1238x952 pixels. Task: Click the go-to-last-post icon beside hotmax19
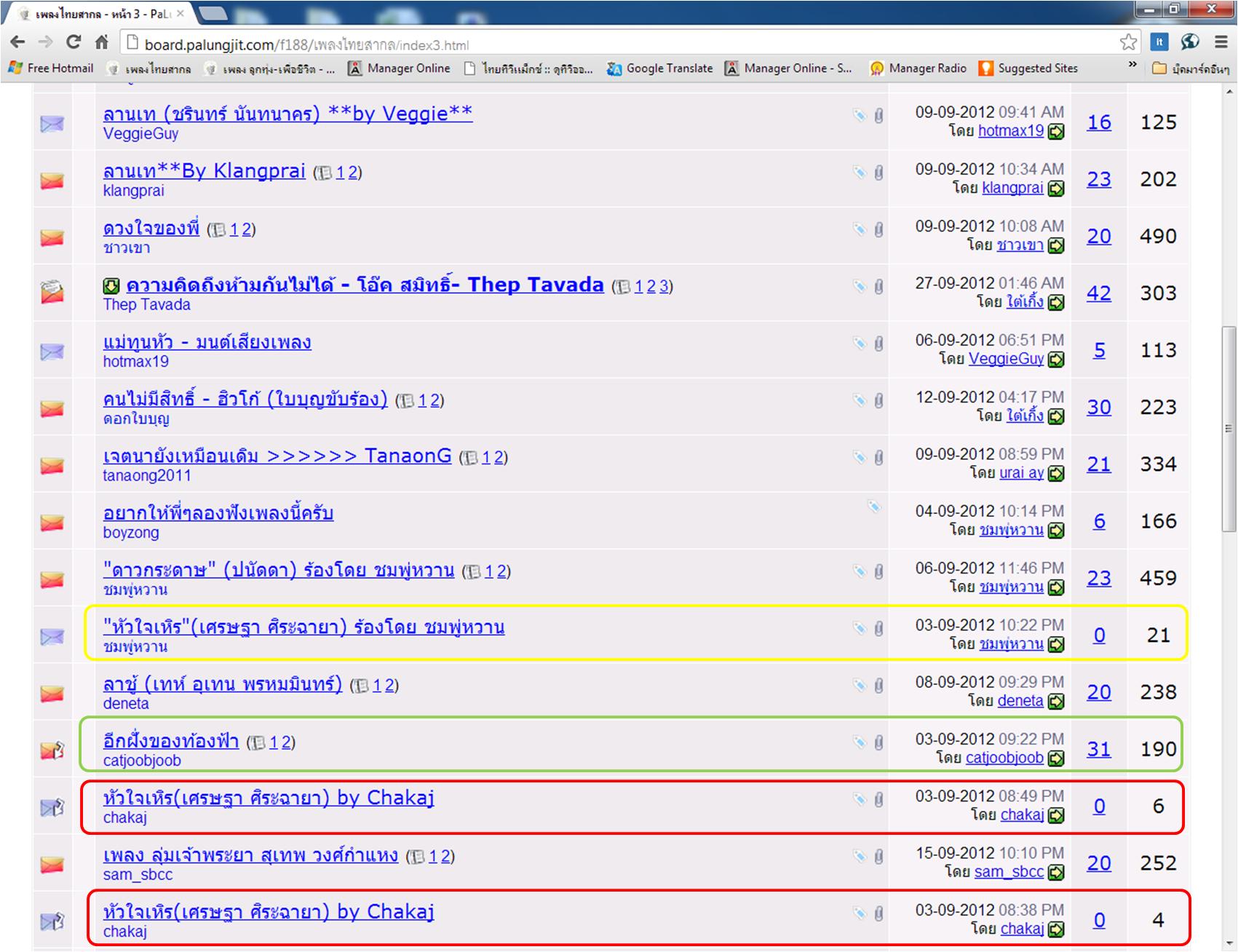[1056, 132]
